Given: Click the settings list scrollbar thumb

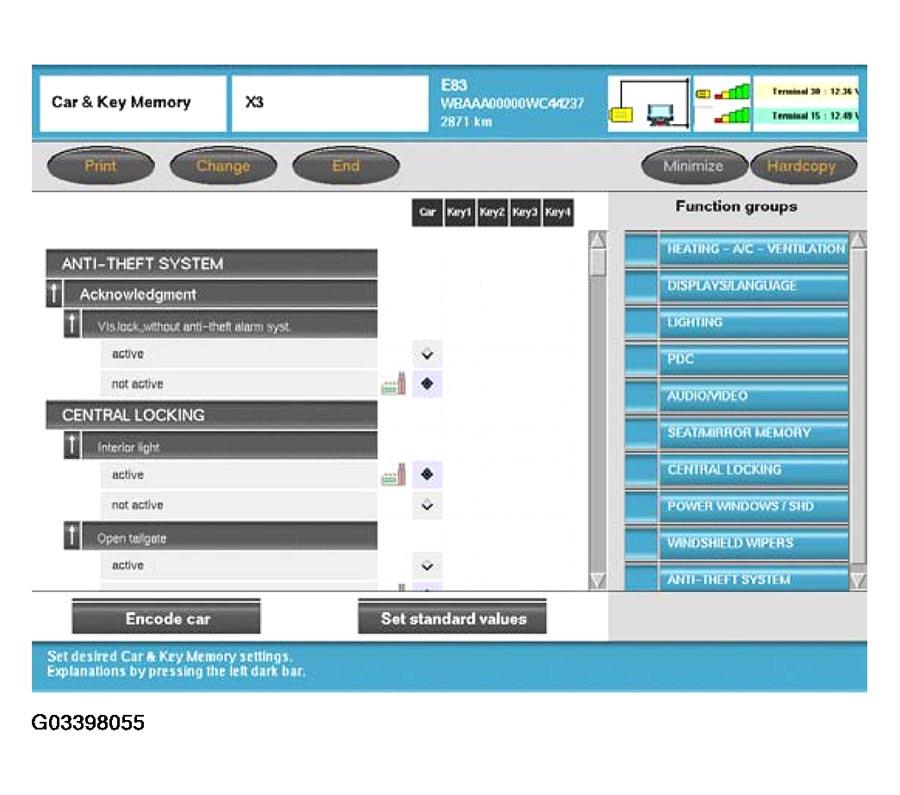Looking at the screenshot, I should coord(598,261).
